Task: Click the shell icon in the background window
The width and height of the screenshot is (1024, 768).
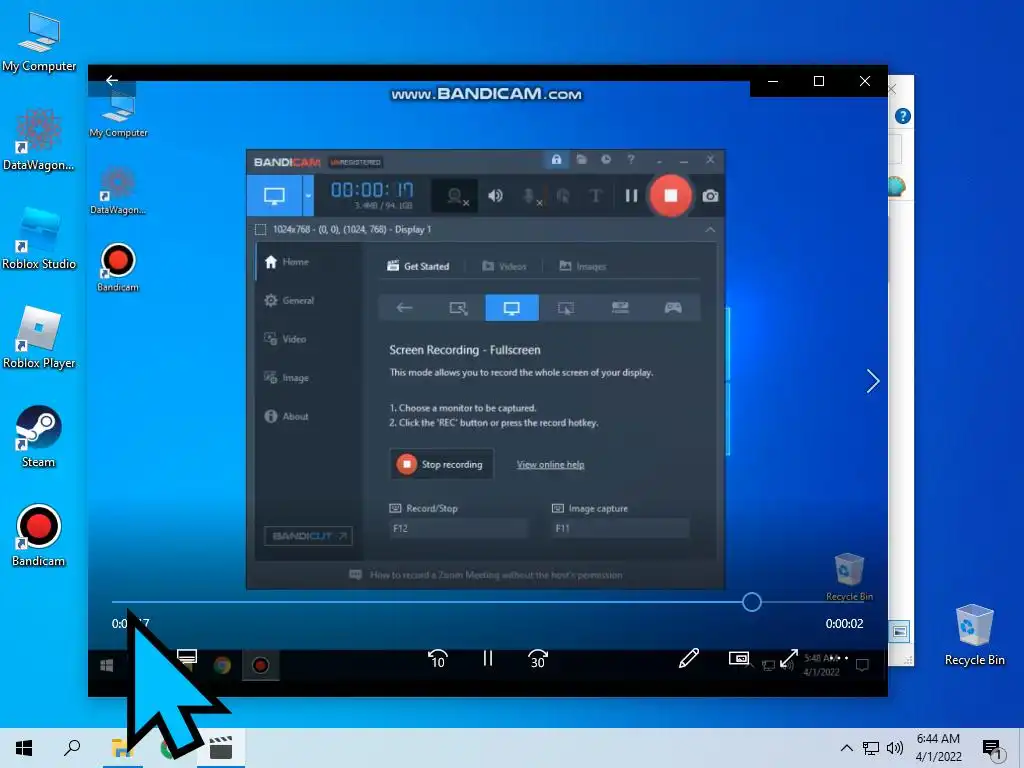Action: click(x=898, y=187)
